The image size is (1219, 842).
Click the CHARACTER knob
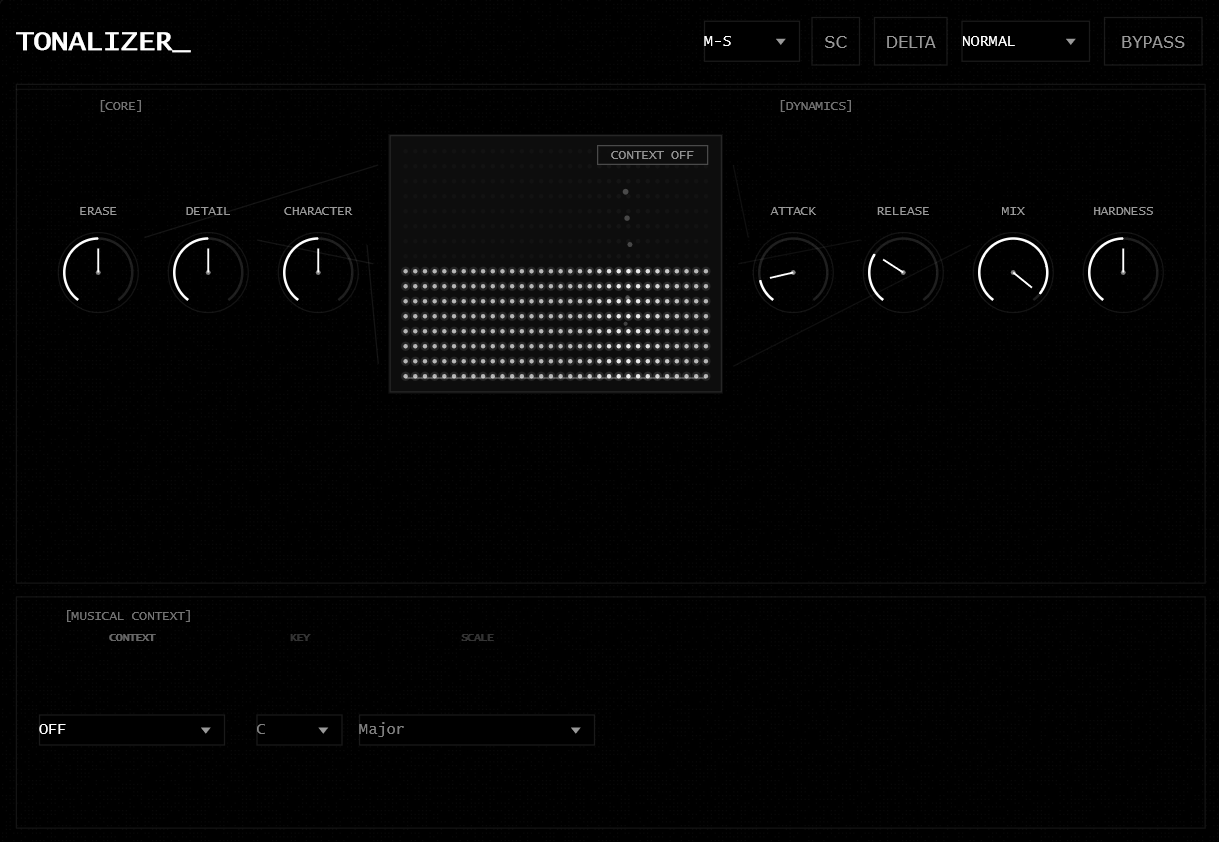pos(318,272)
